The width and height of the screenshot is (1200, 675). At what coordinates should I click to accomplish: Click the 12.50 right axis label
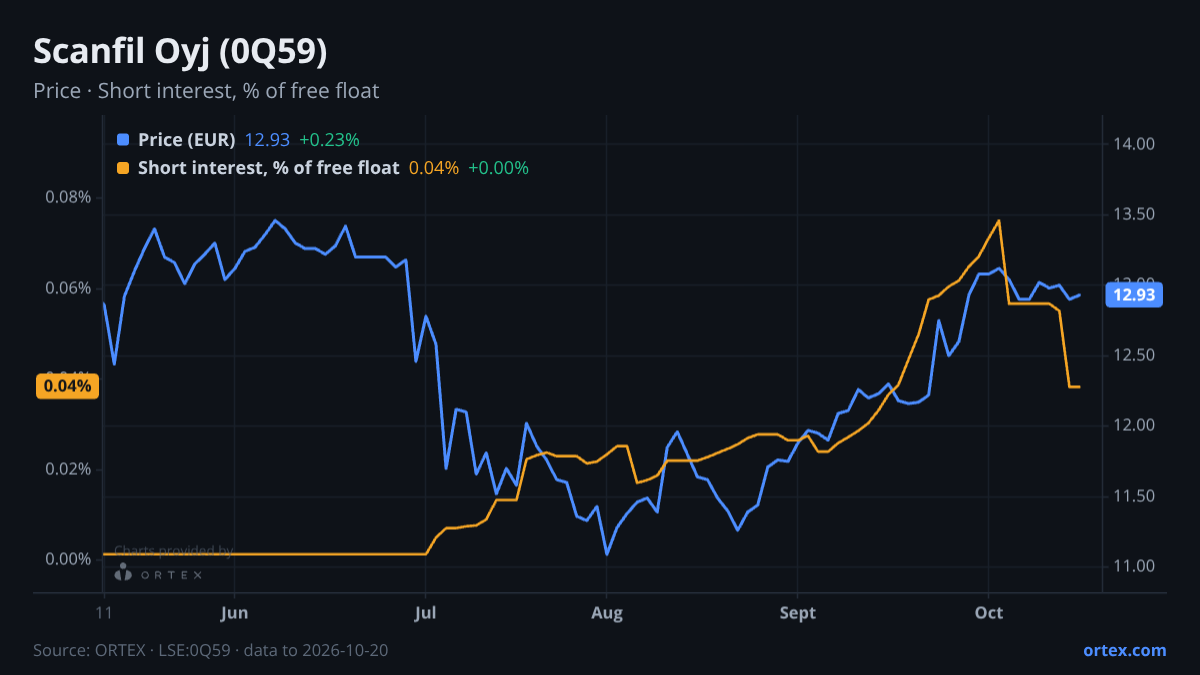(1133, 356)
